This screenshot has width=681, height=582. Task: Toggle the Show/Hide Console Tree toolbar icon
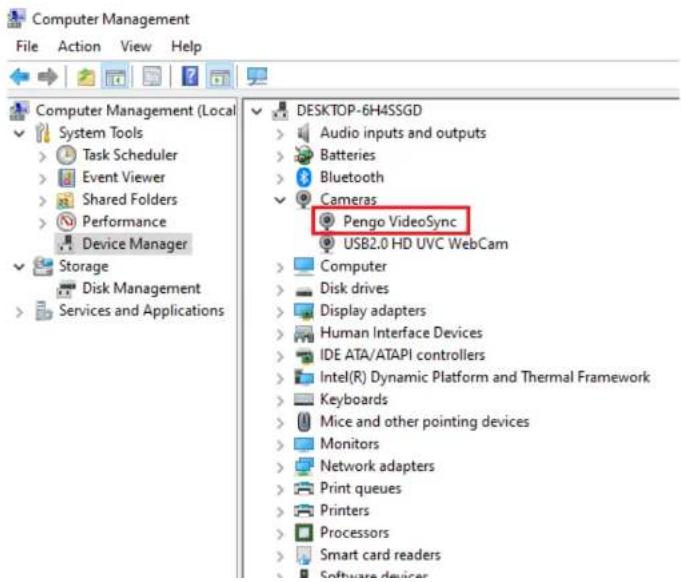pyautogui.click(x=115, y=77)
